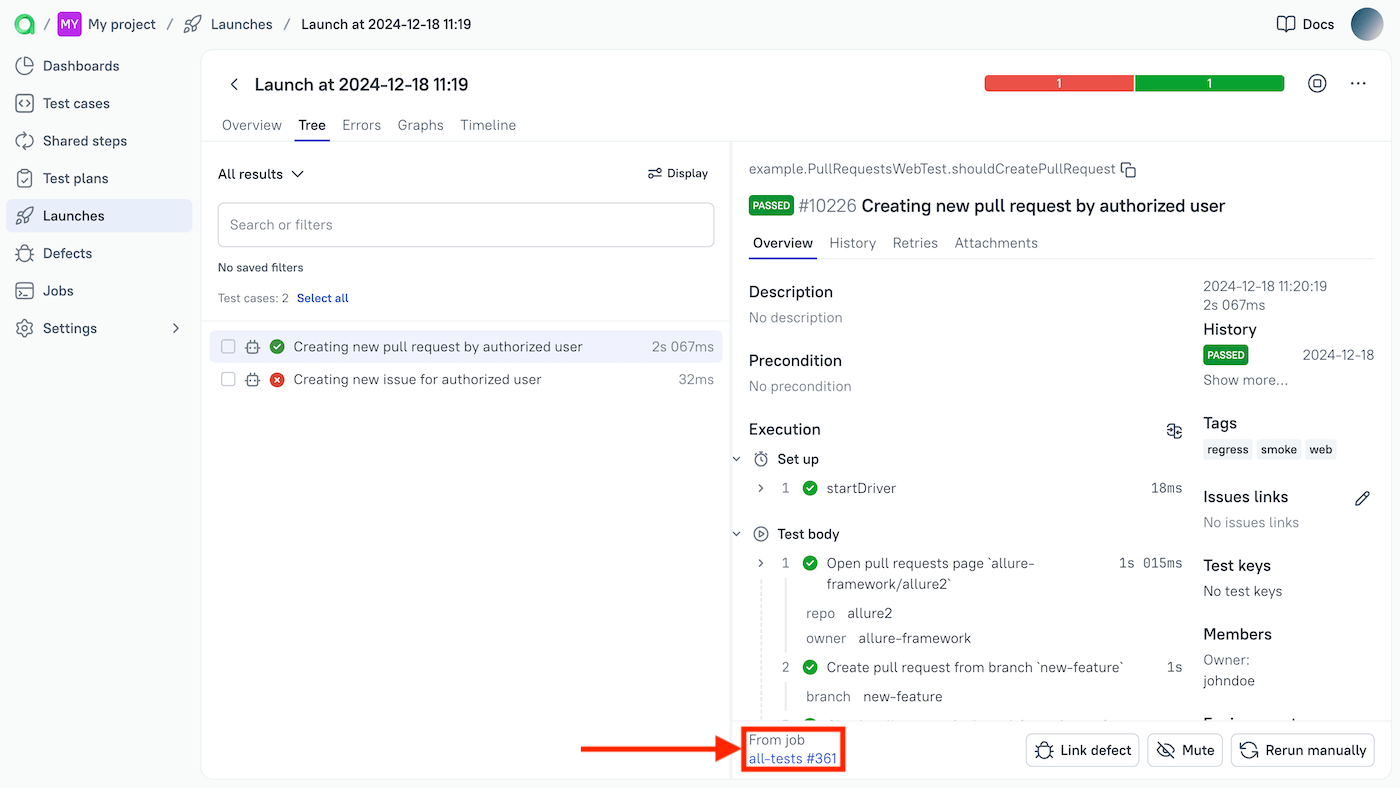The width and height of the screenshot is (1400, 788).
Task: Check the passed pull request test checkbox
Action: click(x=227, y=345)
